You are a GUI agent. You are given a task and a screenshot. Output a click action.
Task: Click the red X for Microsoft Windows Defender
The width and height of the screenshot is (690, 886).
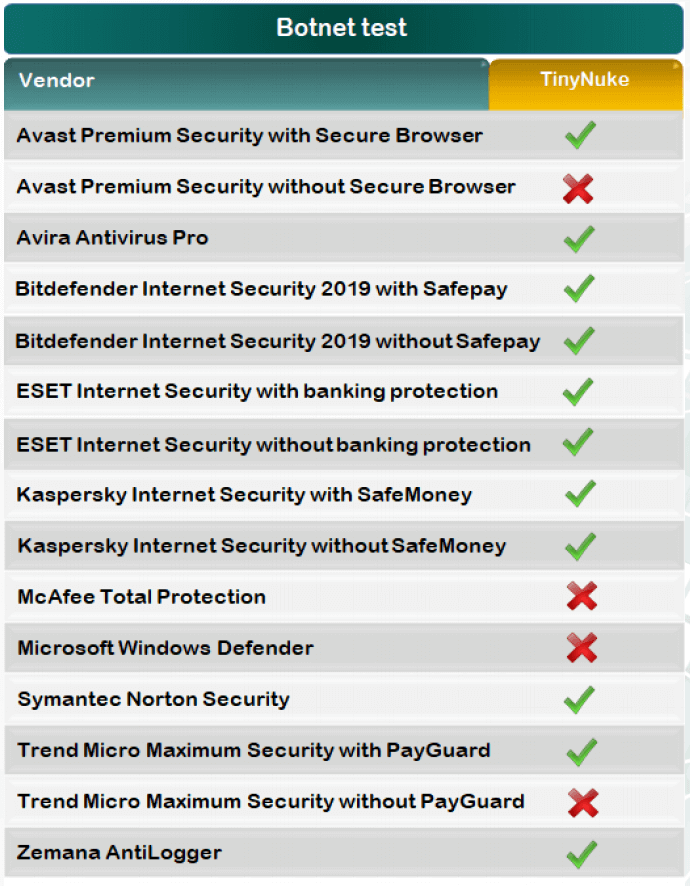click(581, 648)
